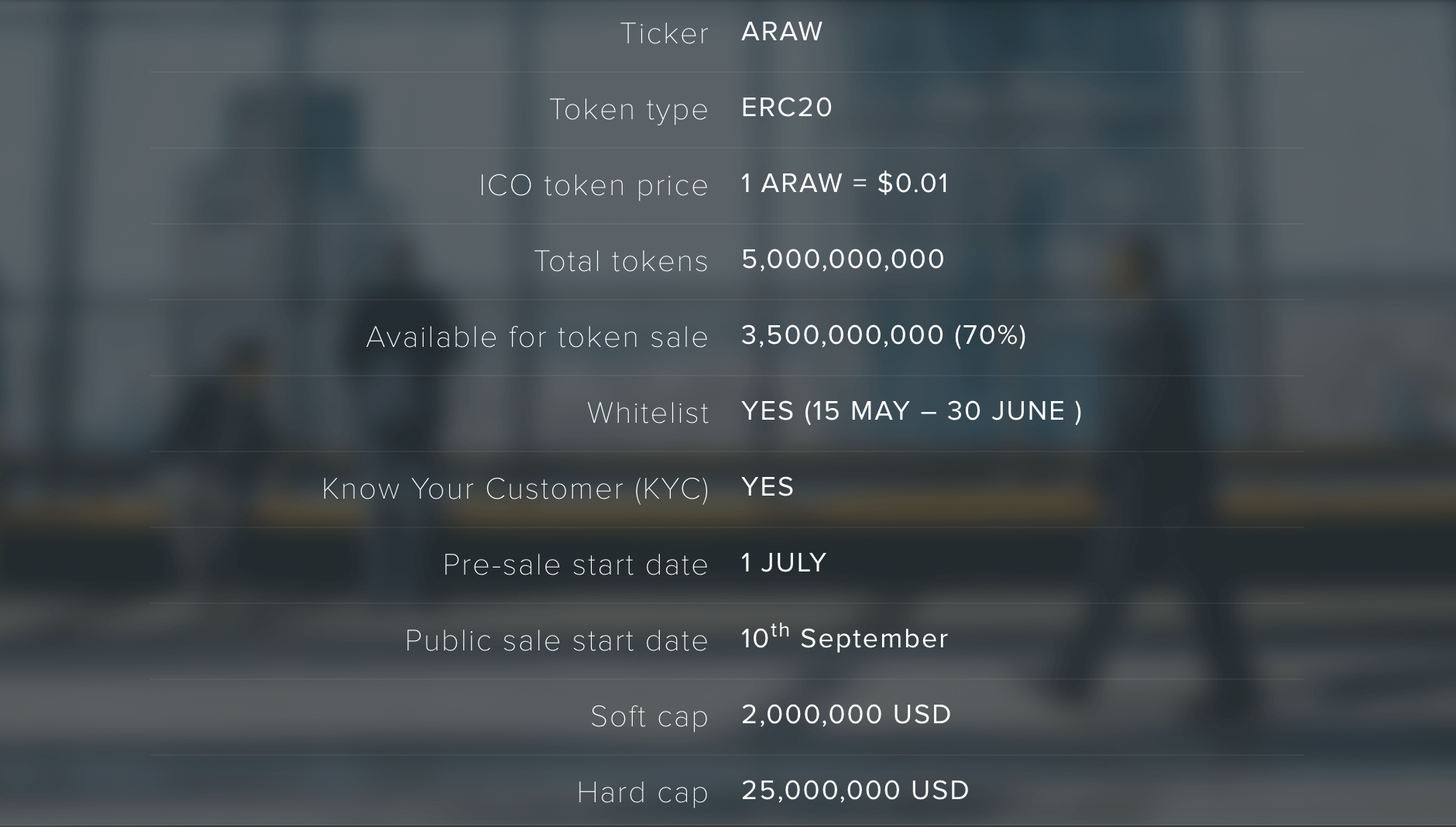Select the Ticker label
1456x827 pixels.
(x=664, y=33)
